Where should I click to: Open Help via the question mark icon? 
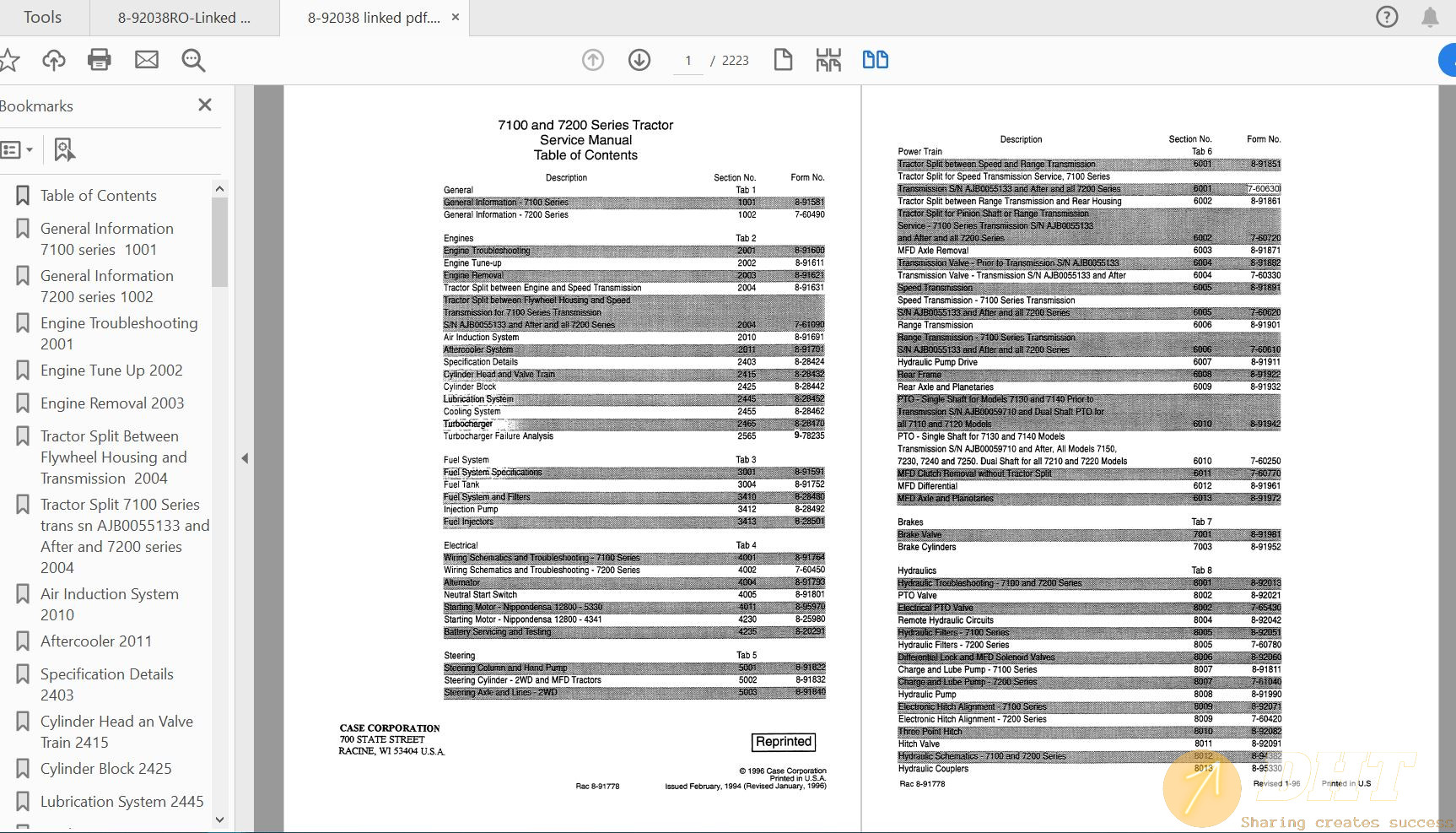point(1386,16)
